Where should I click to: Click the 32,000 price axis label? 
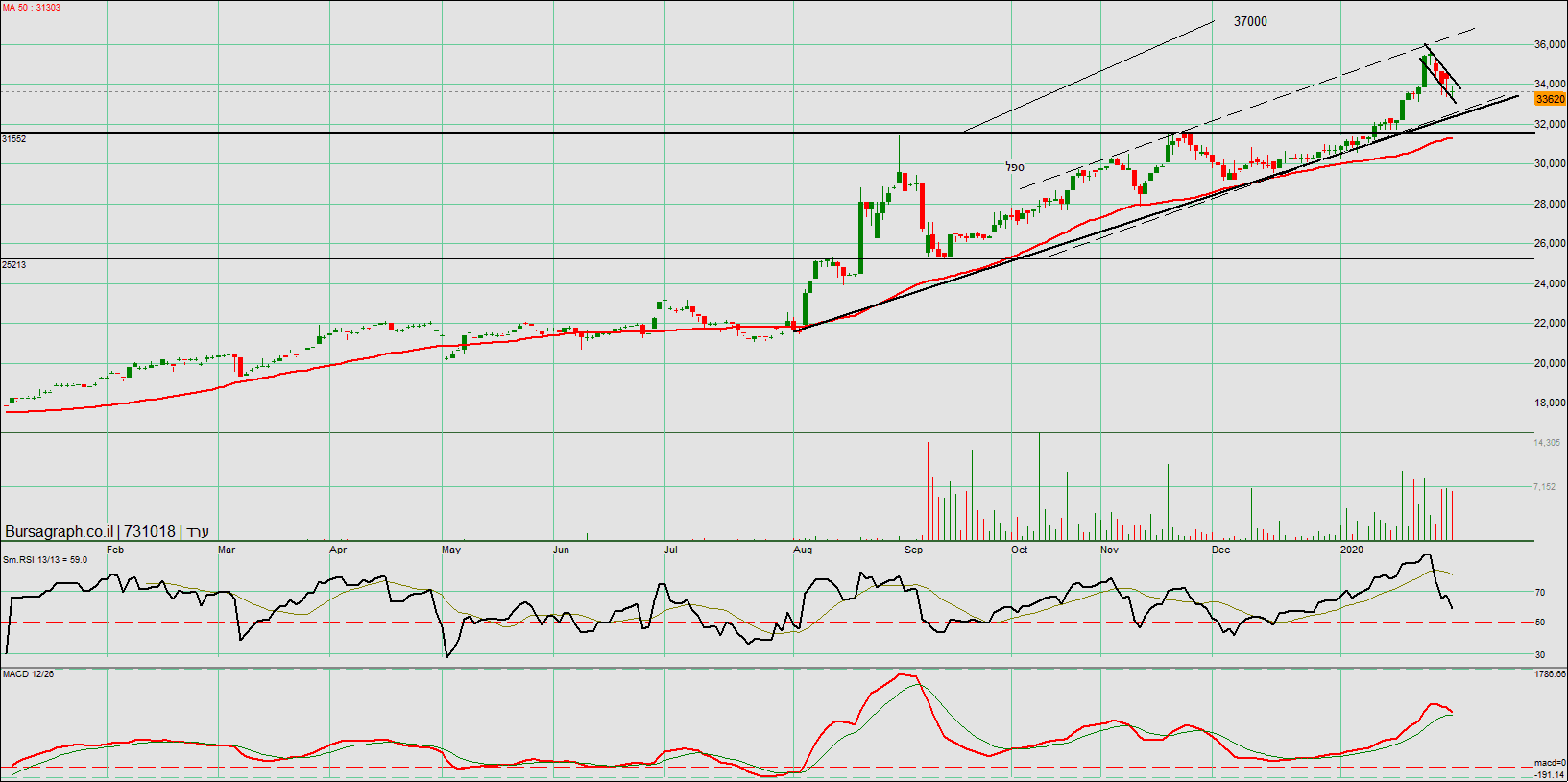tap(1550, 124)
